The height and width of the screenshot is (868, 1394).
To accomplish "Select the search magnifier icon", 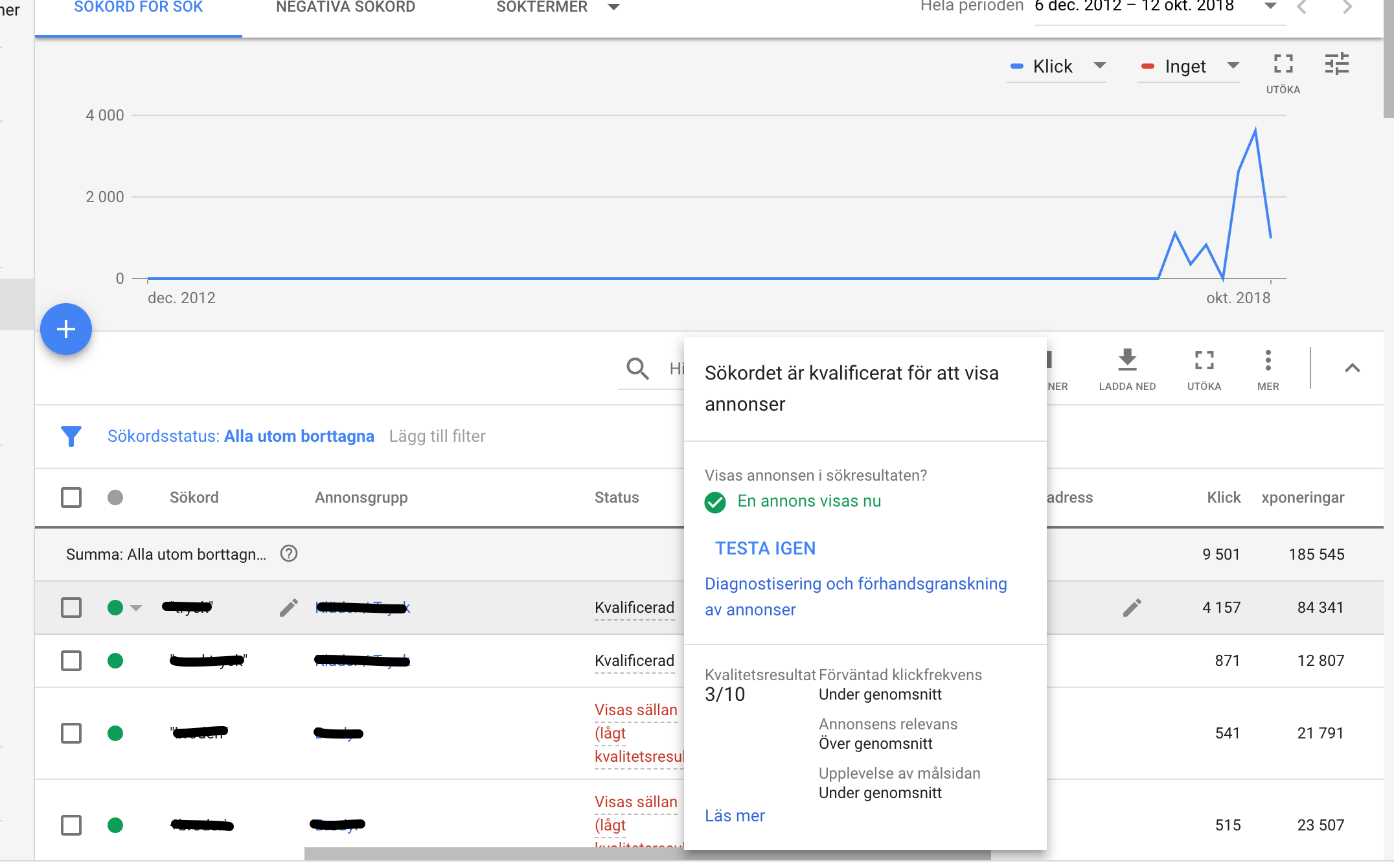I will [637, 369].
